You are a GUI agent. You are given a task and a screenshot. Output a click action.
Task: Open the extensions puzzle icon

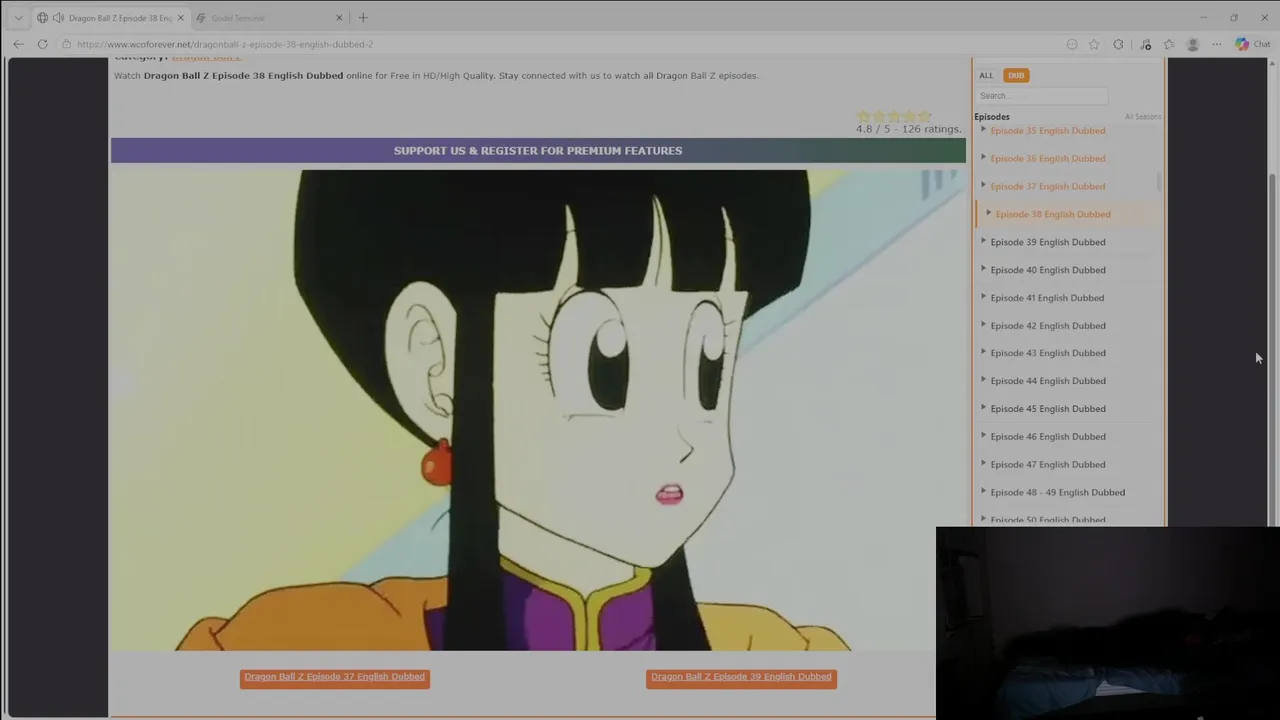point(1118,44)
